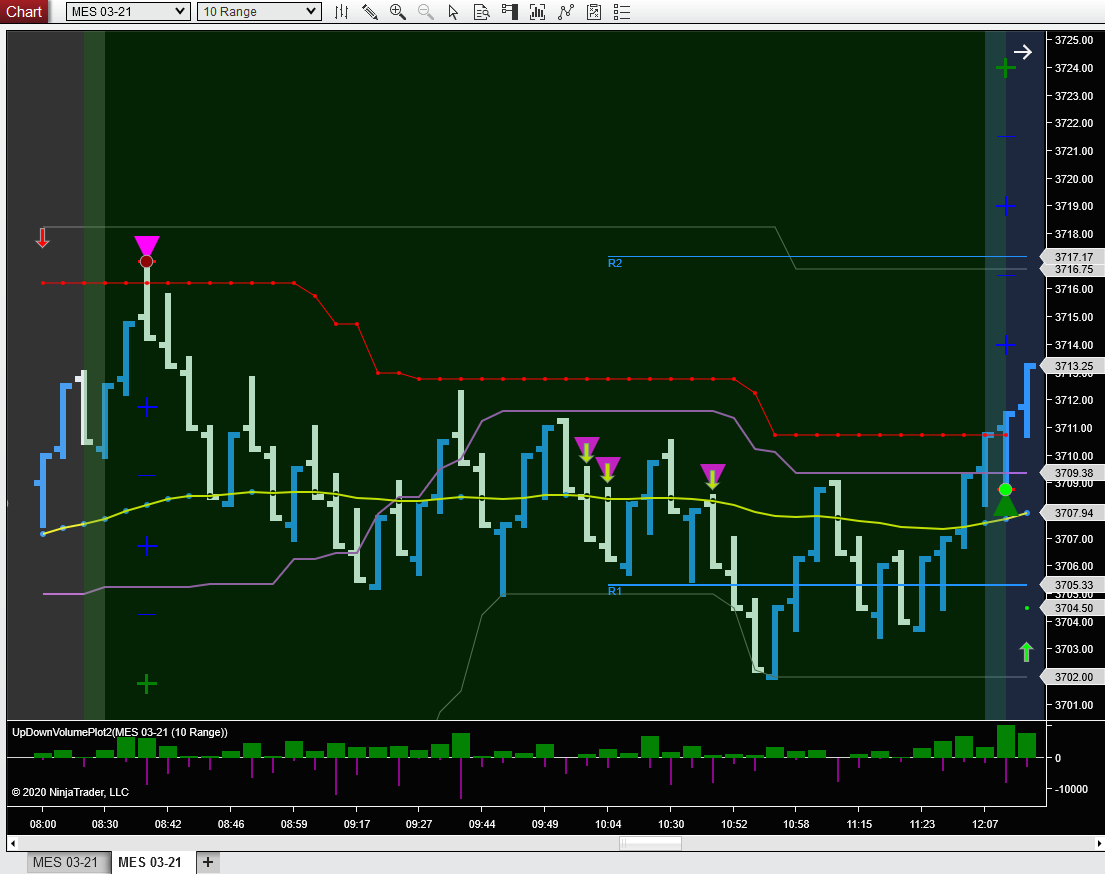This screenshot has height=874, width=1105.
Task: Expand the MES 03-21 instrument dropdown
Action: [x=127, y=12]
